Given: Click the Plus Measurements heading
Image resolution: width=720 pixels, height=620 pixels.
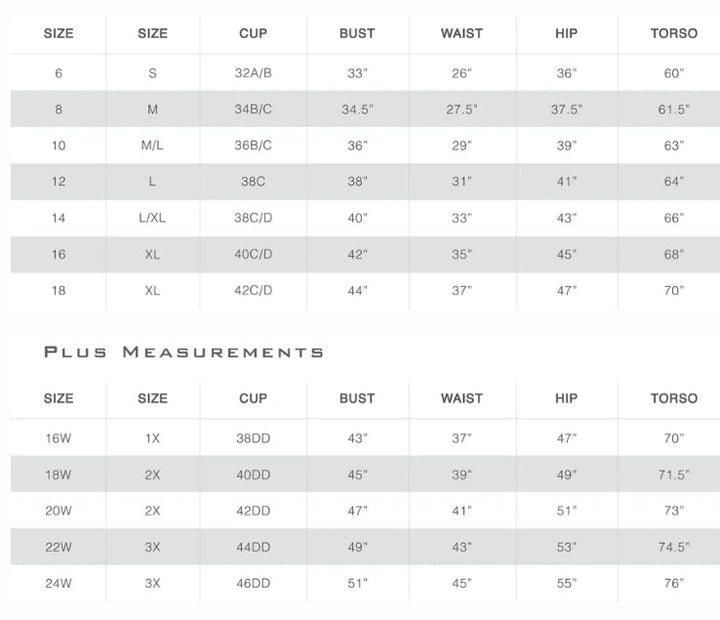Looking at the screenshot, I should point(184,352).
